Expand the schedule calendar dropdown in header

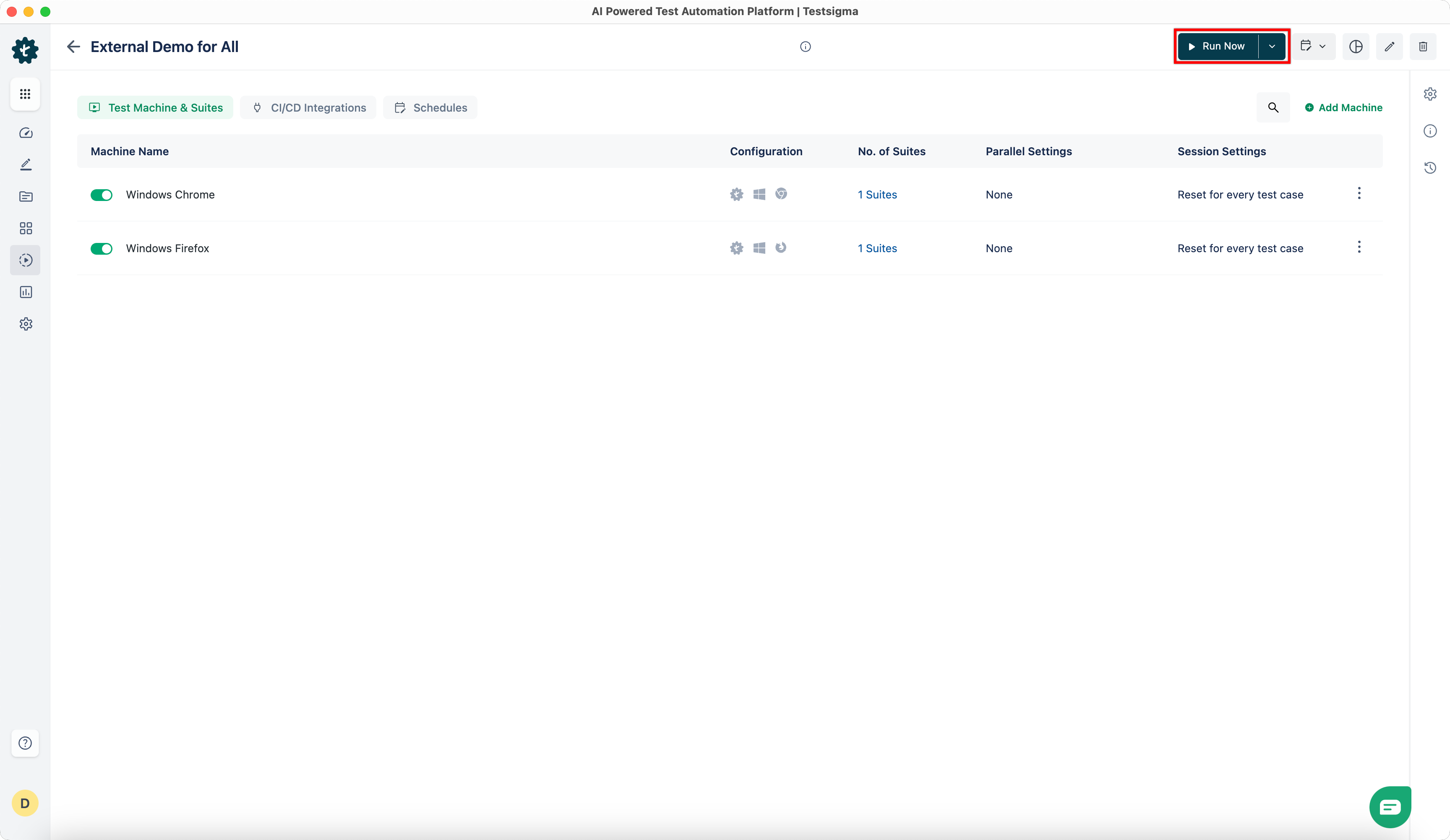1314,47
